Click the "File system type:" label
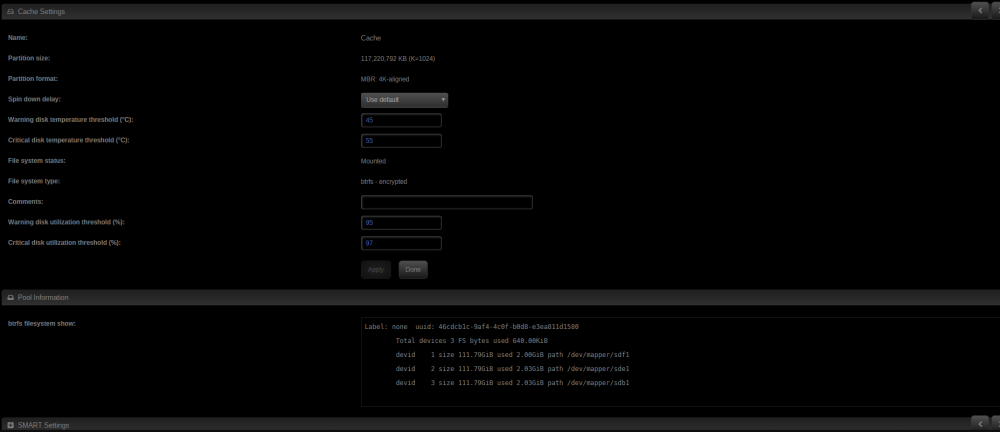The height and width of the screenshot is (432, 1000). pos(33,181)
